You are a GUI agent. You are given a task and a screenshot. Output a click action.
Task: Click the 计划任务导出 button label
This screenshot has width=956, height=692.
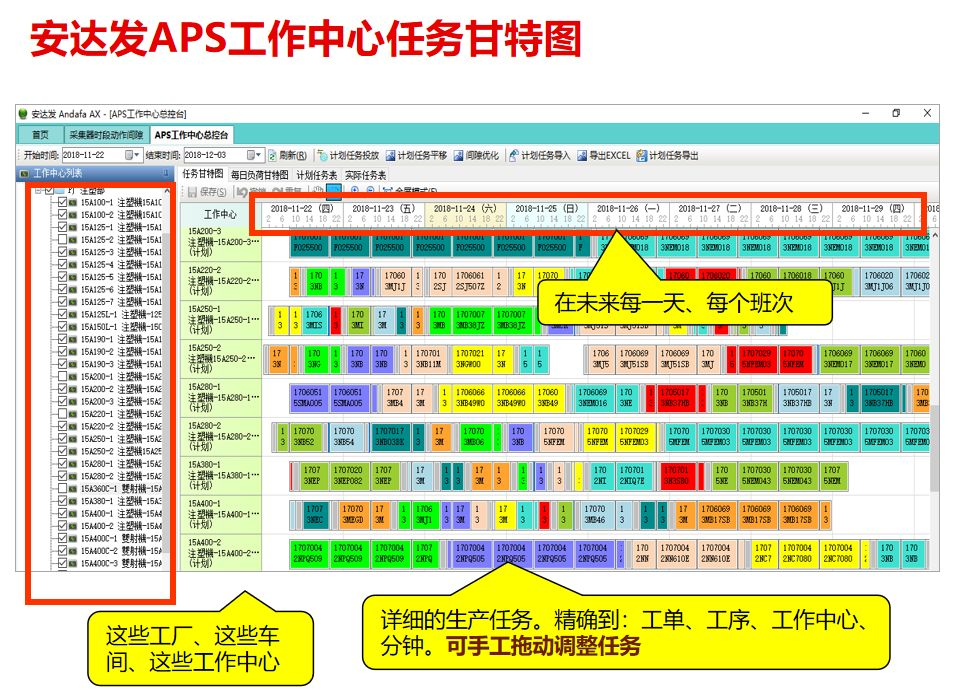(x=674, y=155)
